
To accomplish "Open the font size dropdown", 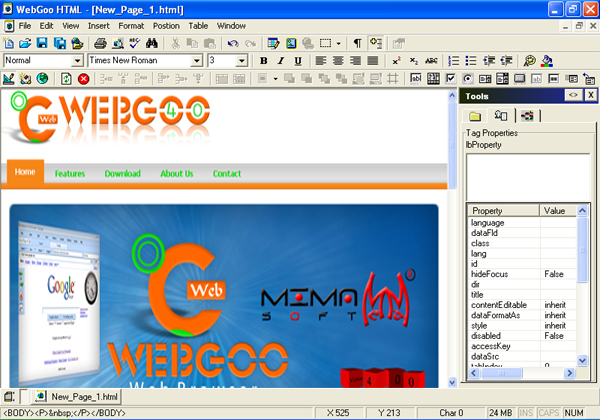I will (241, 61).
